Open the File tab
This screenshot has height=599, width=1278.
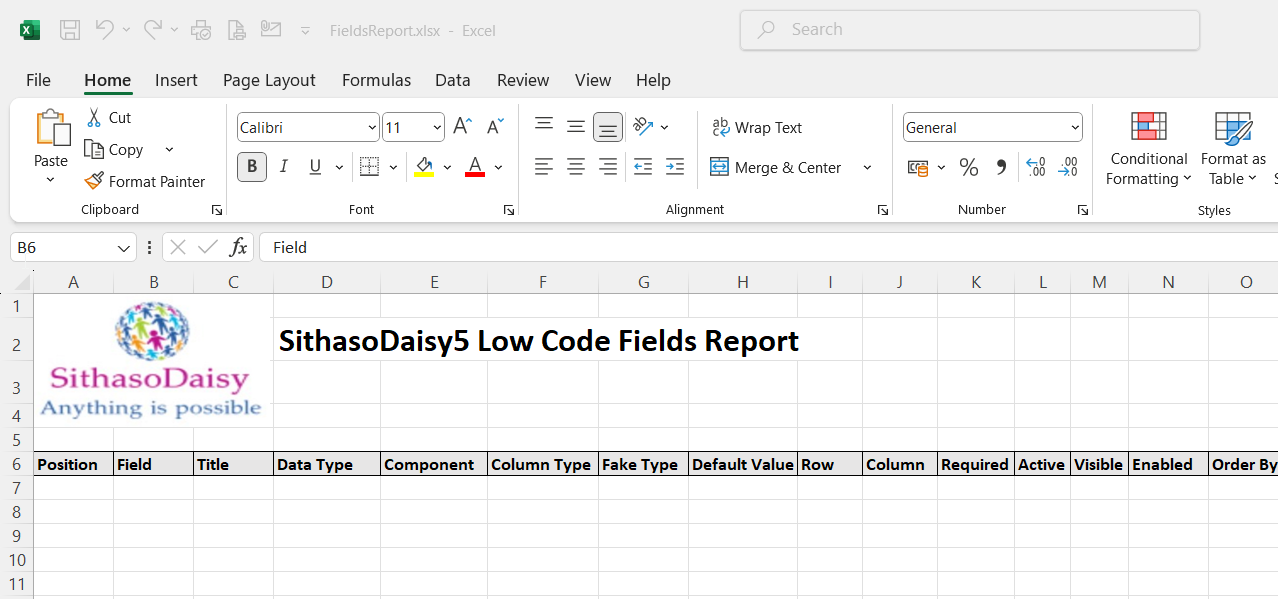[x=38, y=80]
